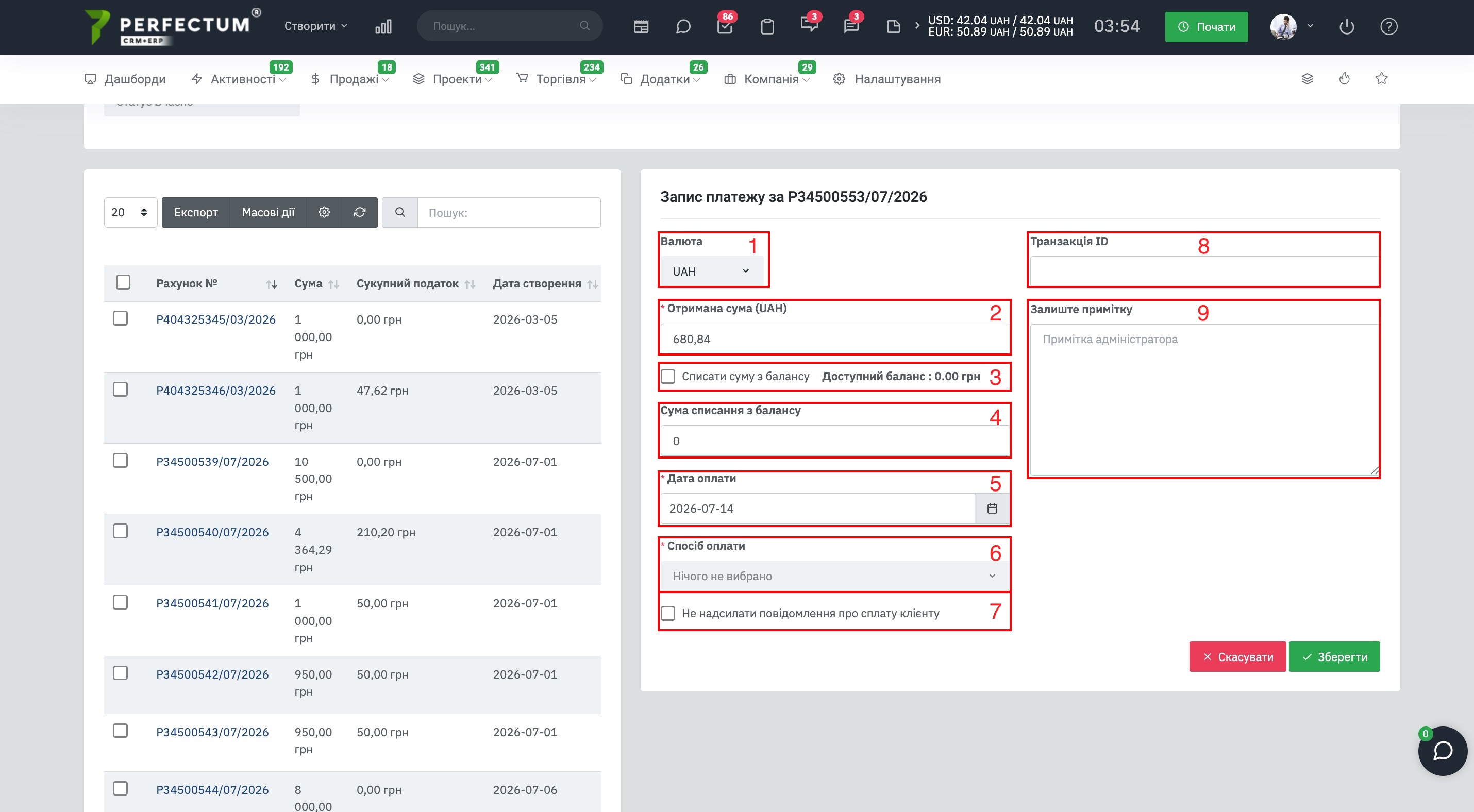Open the bar chart statistics icon
Image resolution: width=1474 pixels, height=812 pixels.
[383, 26]
